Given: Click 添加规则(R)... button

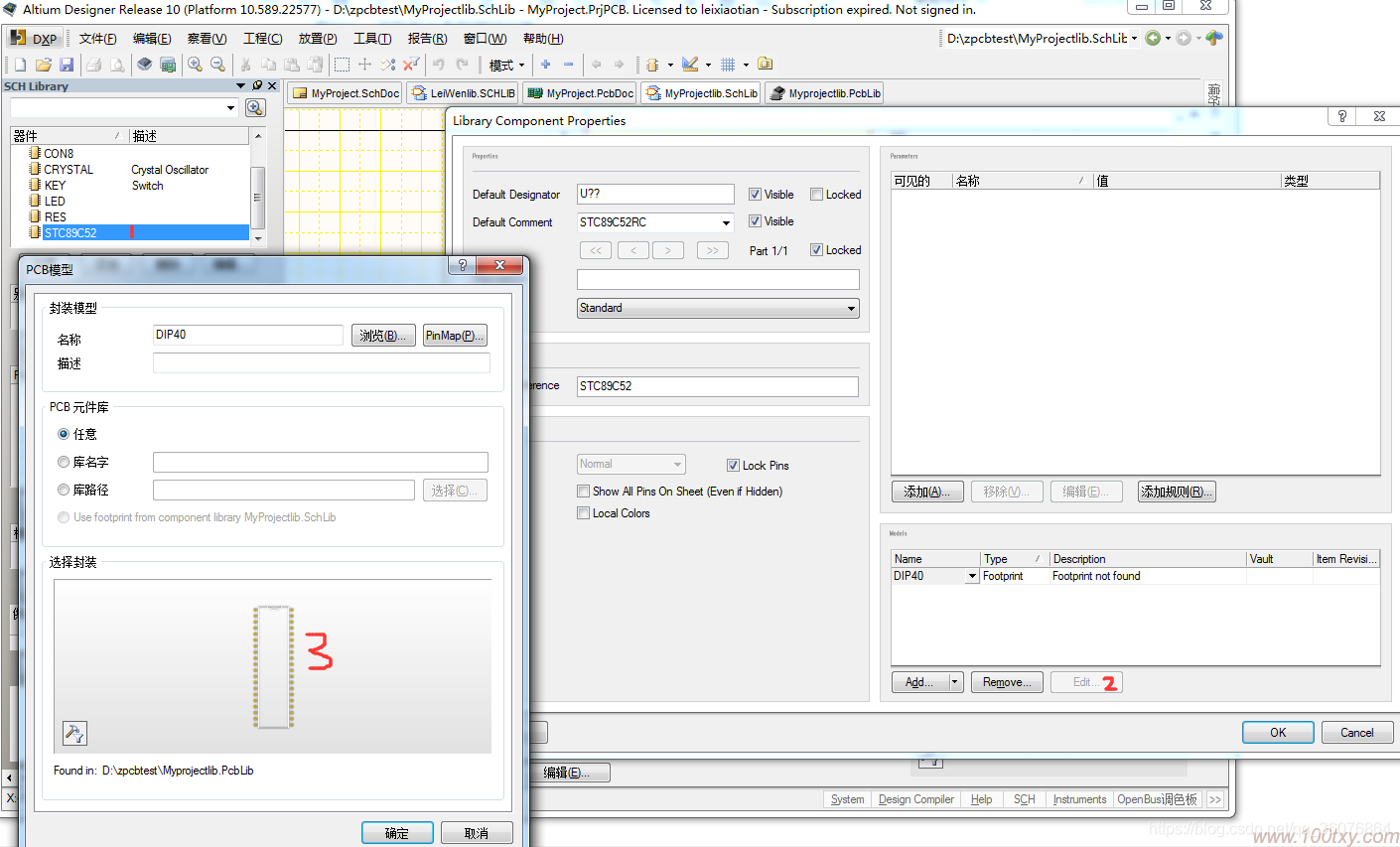Looking at the screenshot, I should [1177, 492].
